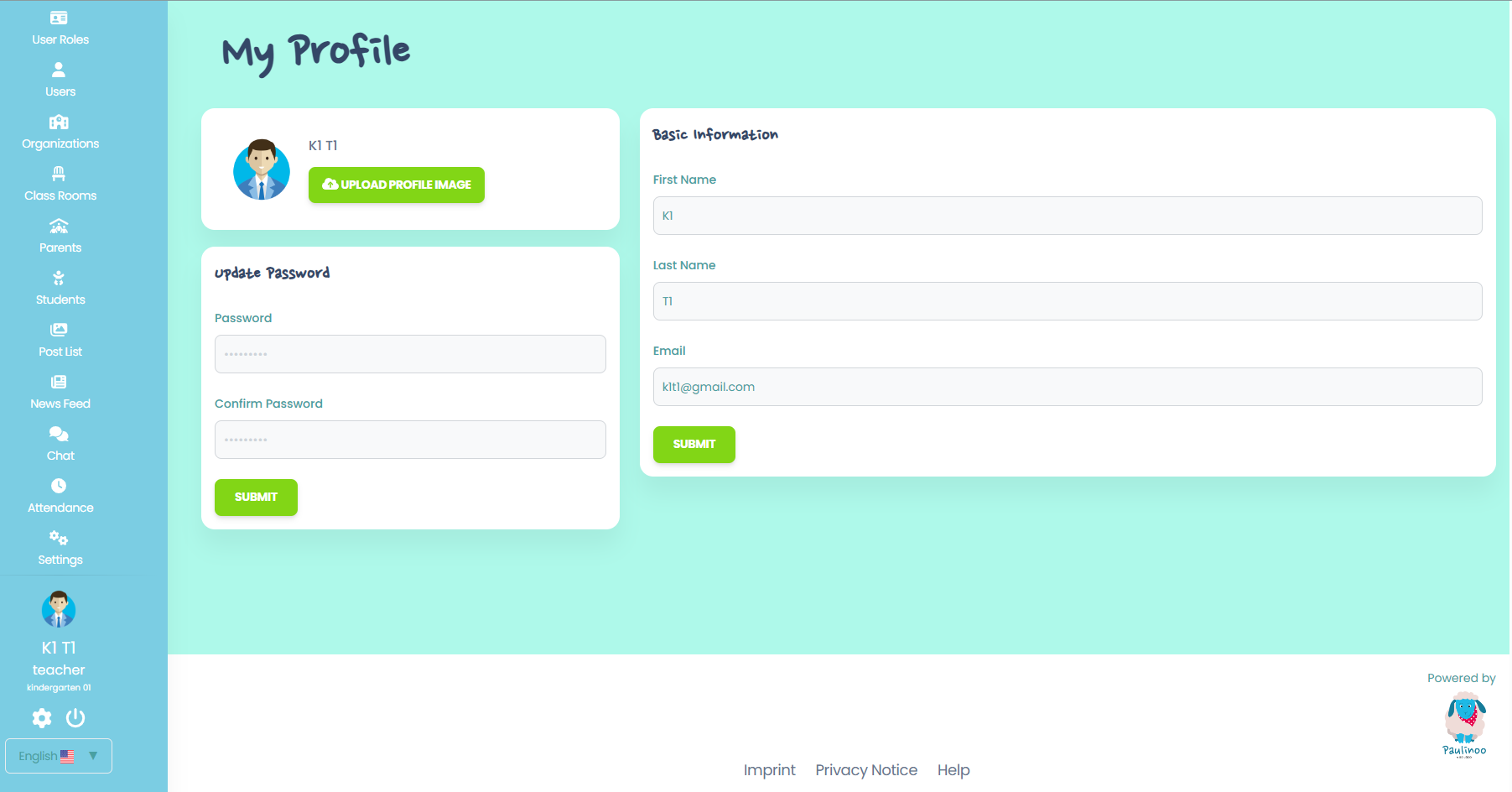This screenshot has height=792, width=1512.
Task: Select the Parents icon in sidebar
Action: click(59, 227)
